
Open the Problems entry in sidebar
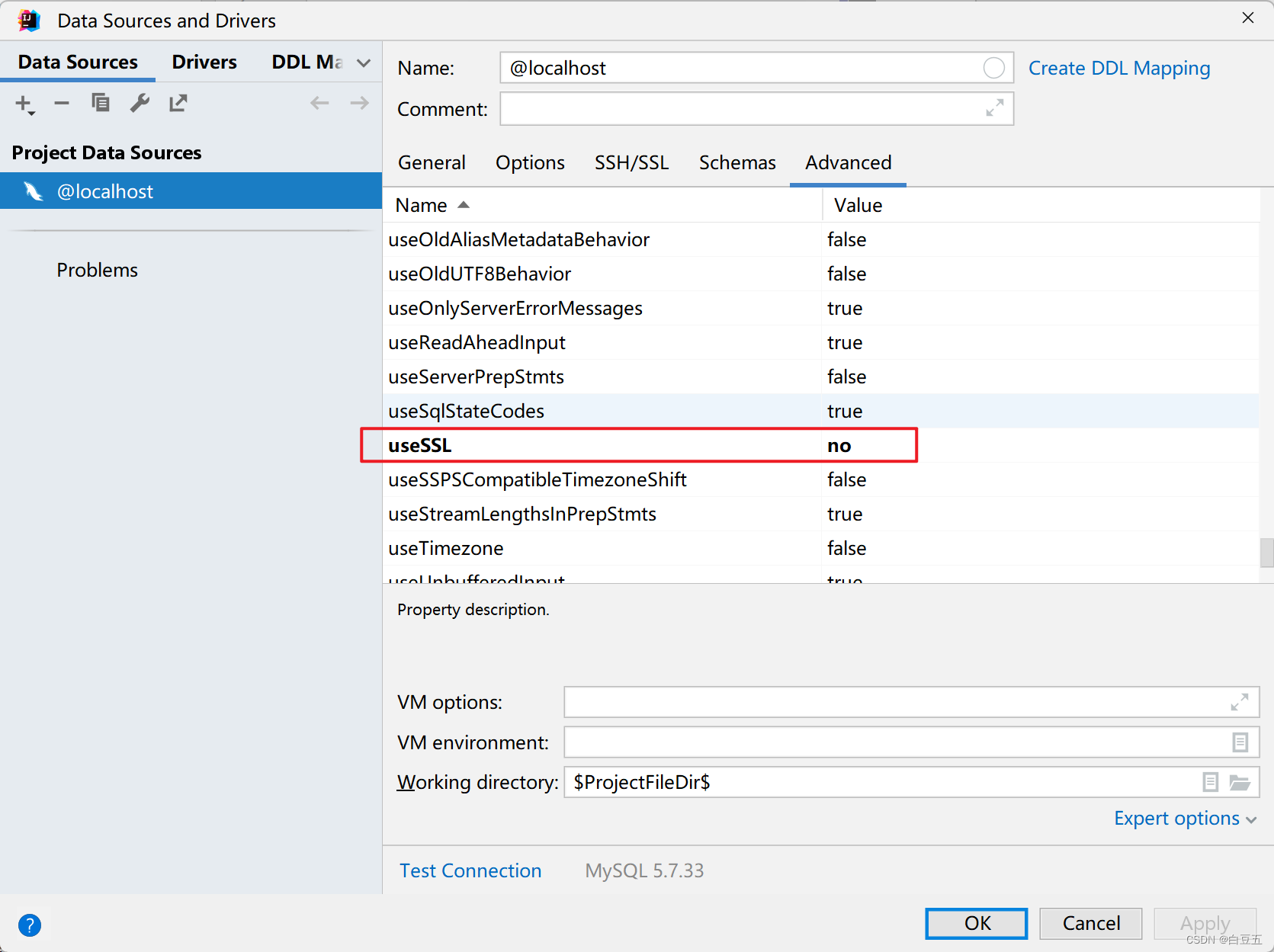point(97,270)
